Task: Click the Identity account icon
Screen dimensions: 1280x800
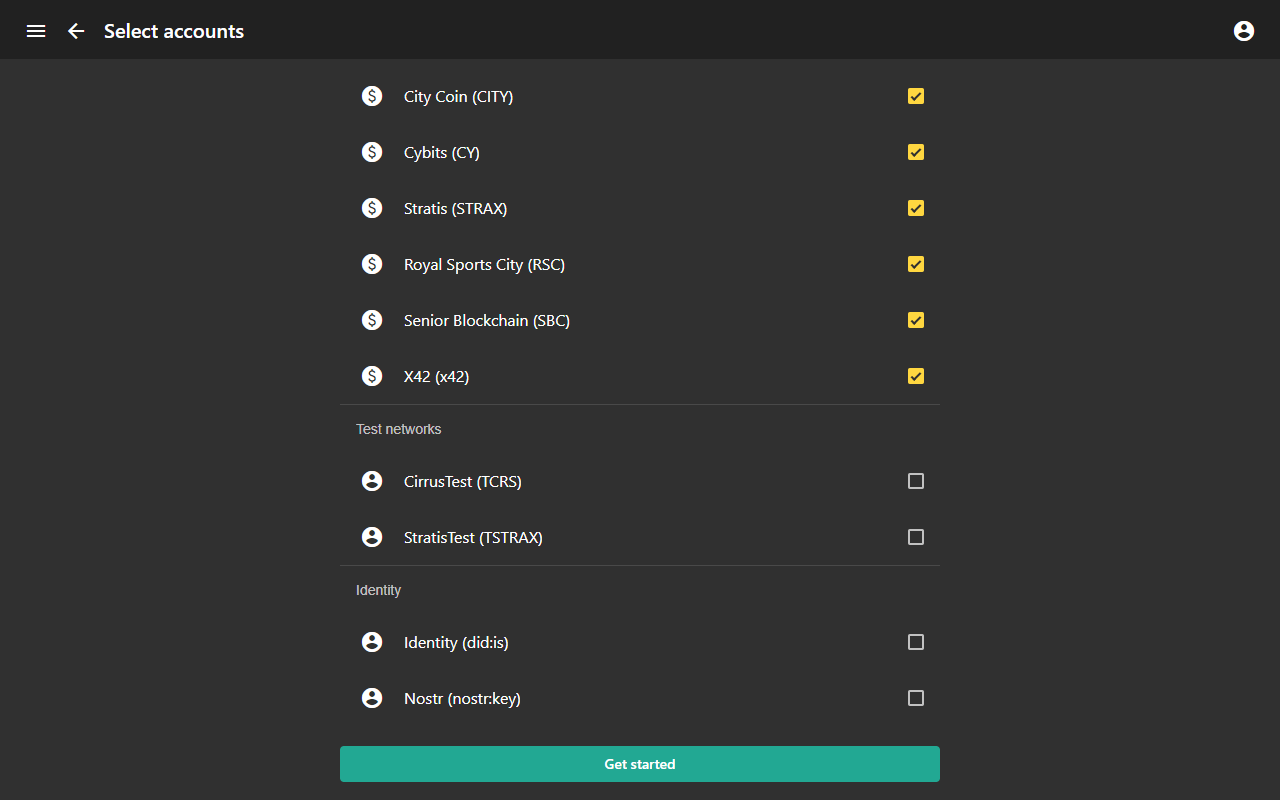Action: click(372, 642)
